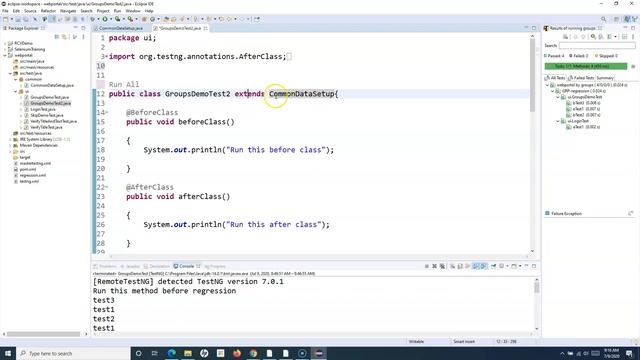Click the Collapse All icon in Package Explorer
640x360 pixels.
pos(57,37)
